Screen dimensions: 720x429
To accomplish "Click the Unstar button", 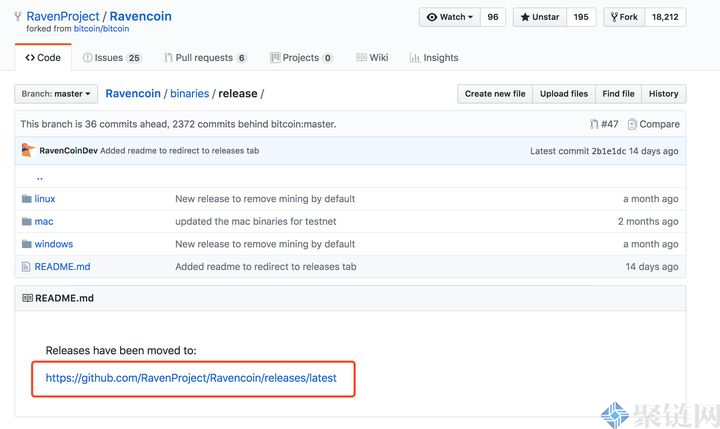I will click(540, 17).
